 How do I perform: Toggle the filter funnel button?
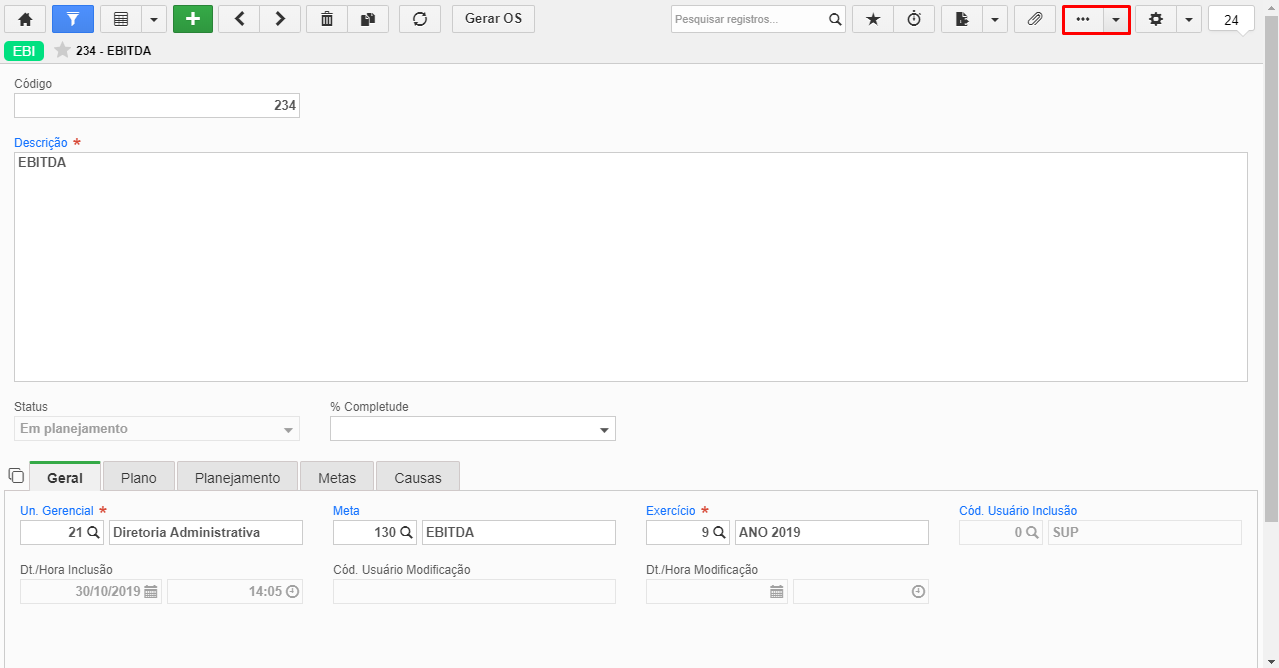(x=72, y=19)
